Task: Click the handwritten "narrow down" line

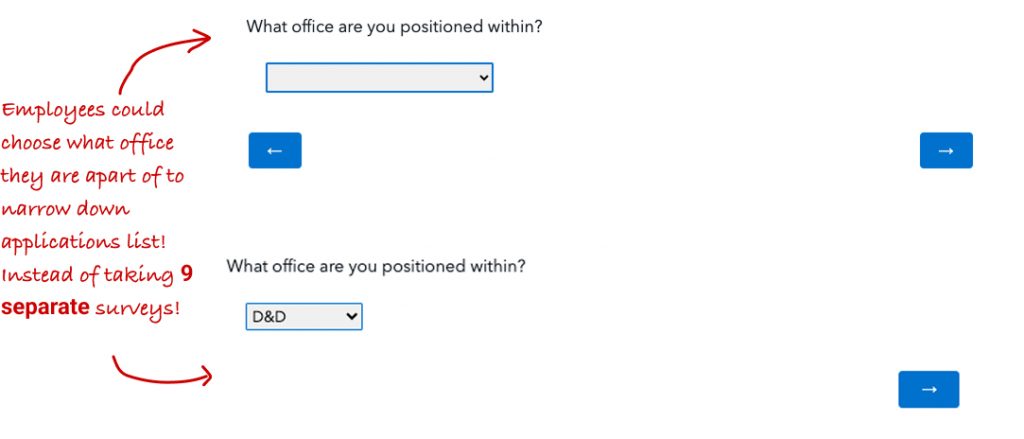Action: click(65, 210)
